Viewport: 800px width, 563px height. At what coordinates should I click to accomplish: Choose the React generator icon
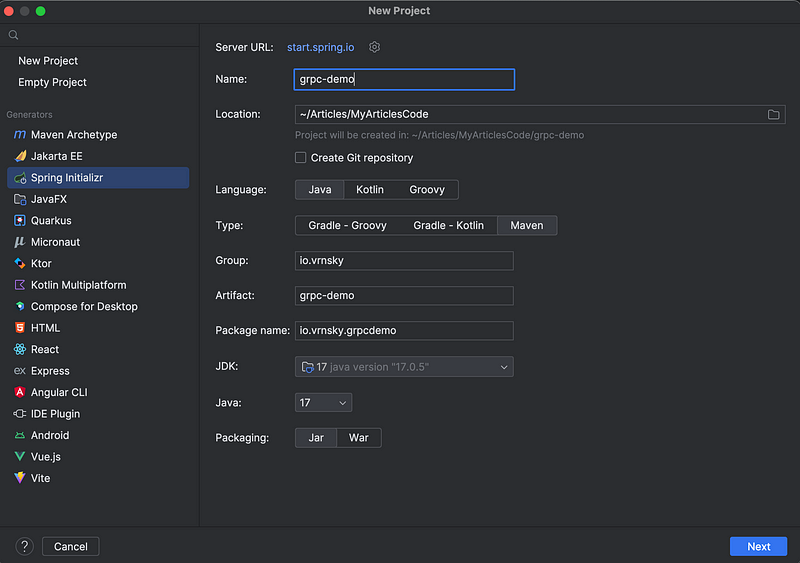tap(20, 350)
